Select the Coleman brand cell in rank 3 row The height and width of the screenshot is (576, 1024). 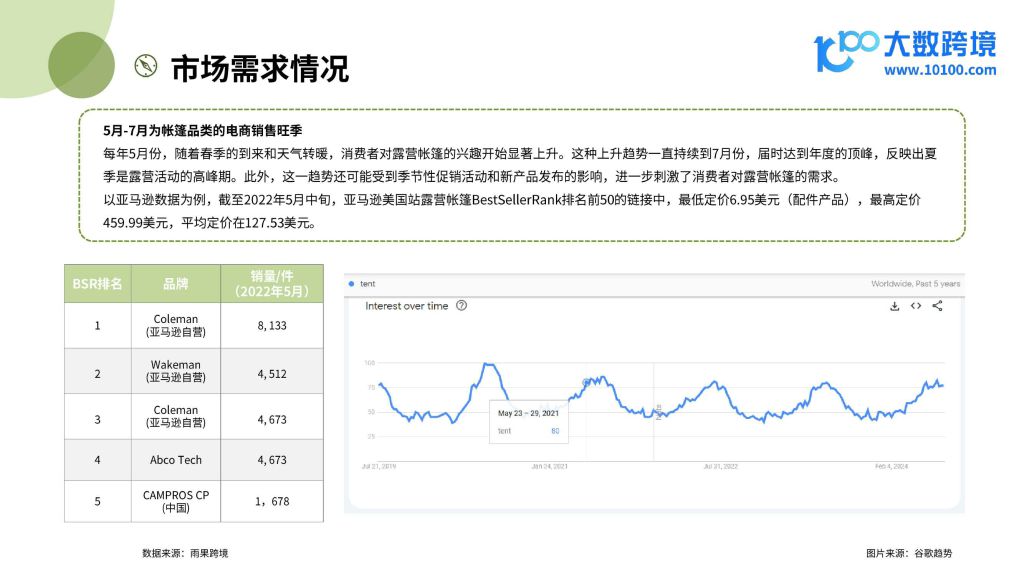[176, 416]
